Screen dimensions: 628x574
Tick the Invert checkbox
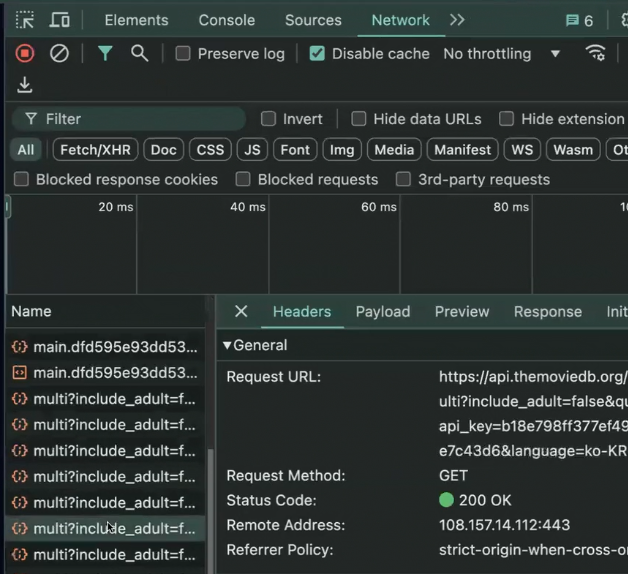click(x=268, y=119)
